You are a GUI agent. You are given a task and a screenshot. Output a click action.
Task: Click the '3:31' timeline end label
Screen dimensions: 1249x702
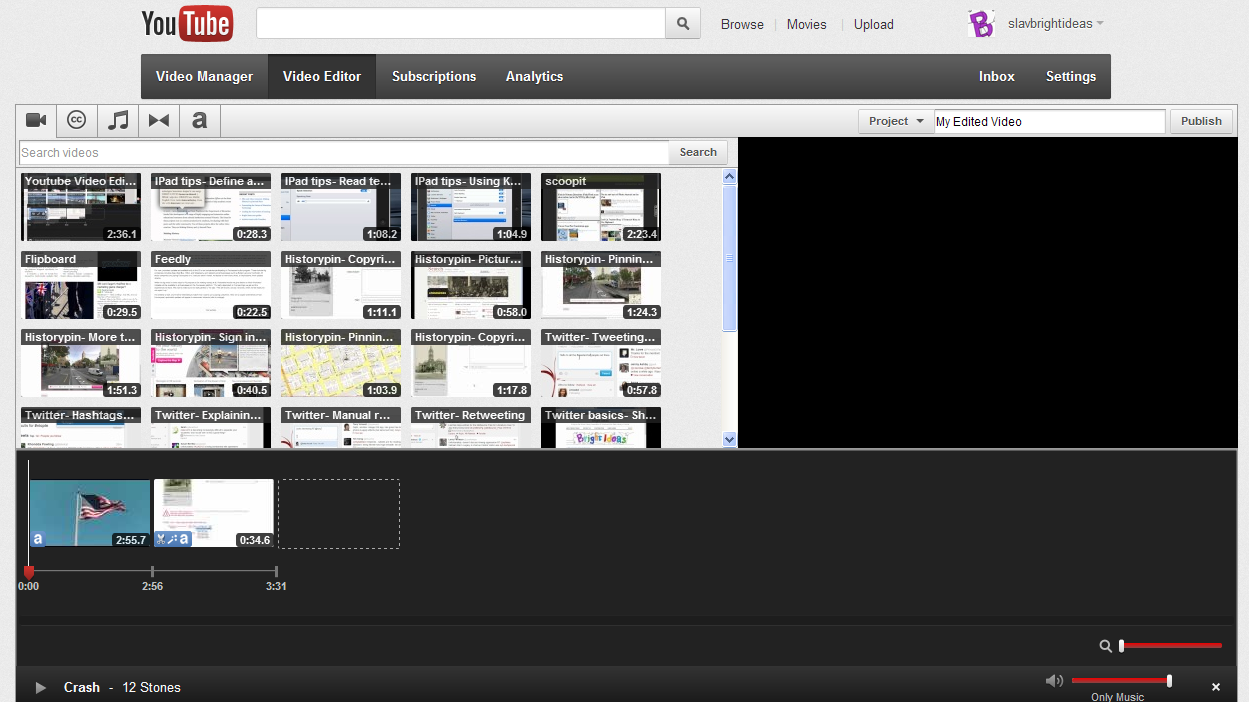pyautogui.click(x=276, y=586)
